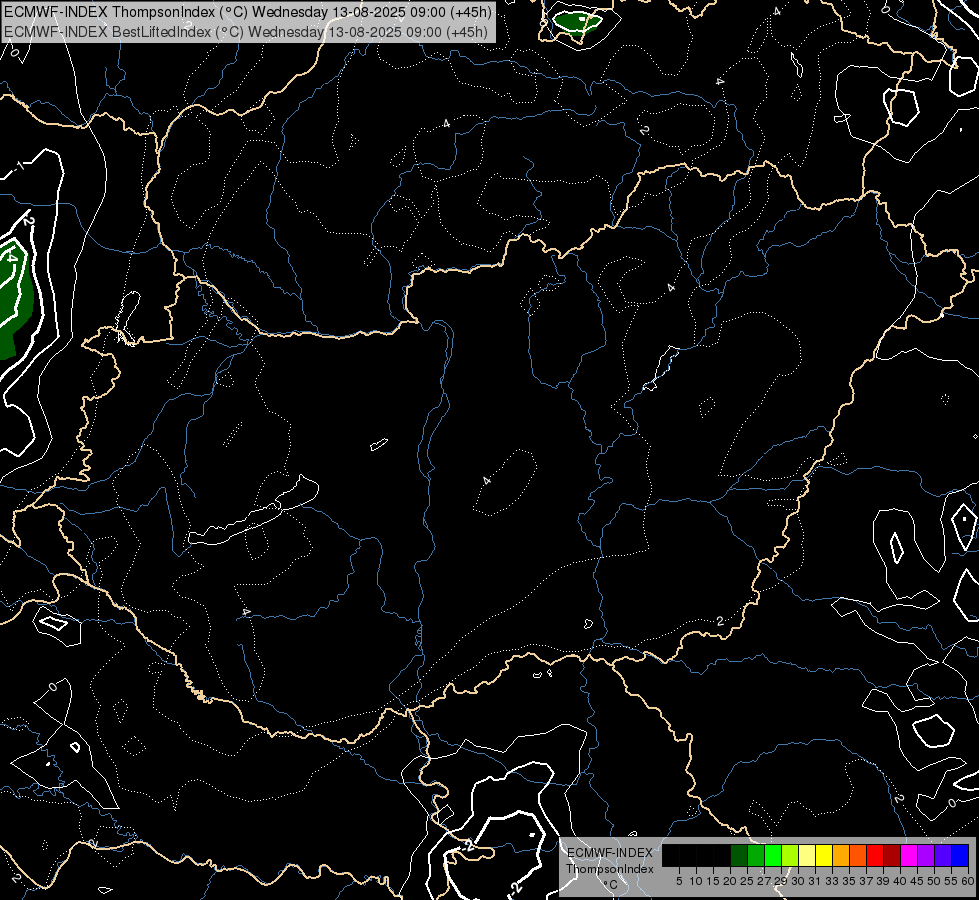
Task: Pick the purple 45-50 legend swatch
Action: click(x=926, y=855)
